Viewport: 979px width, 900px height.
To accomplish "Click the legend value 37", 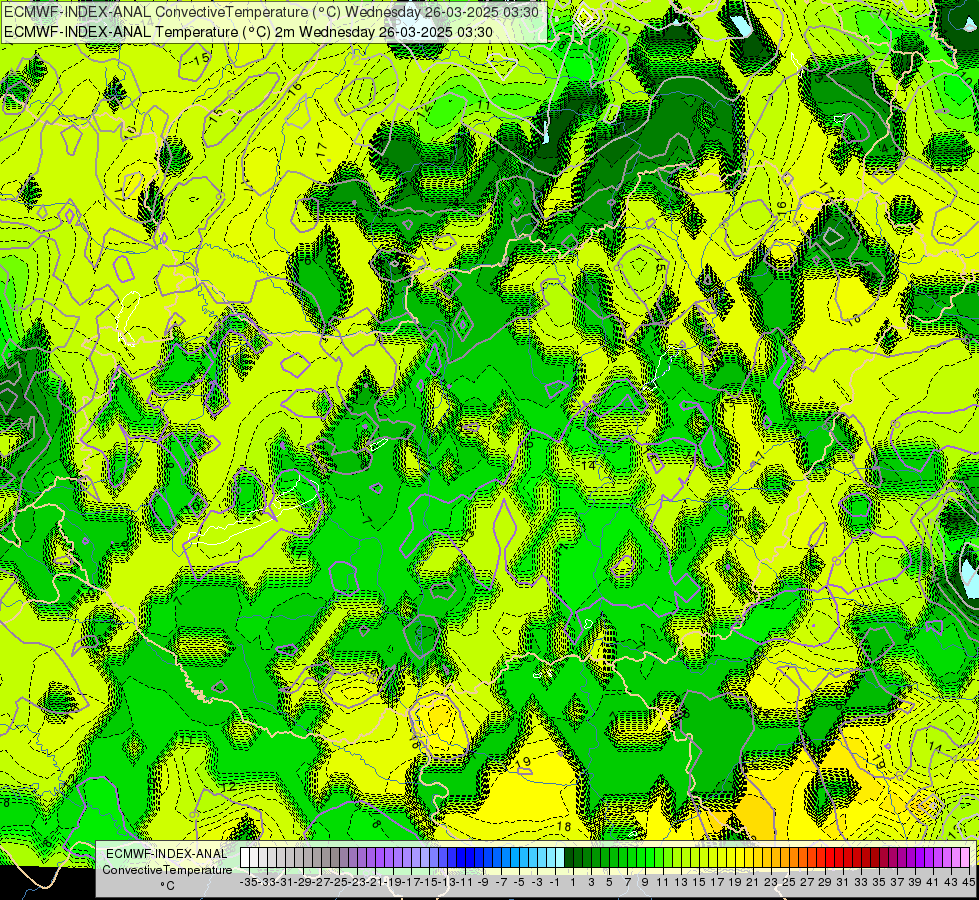I will pyautogui.click(x=897, y=882).
